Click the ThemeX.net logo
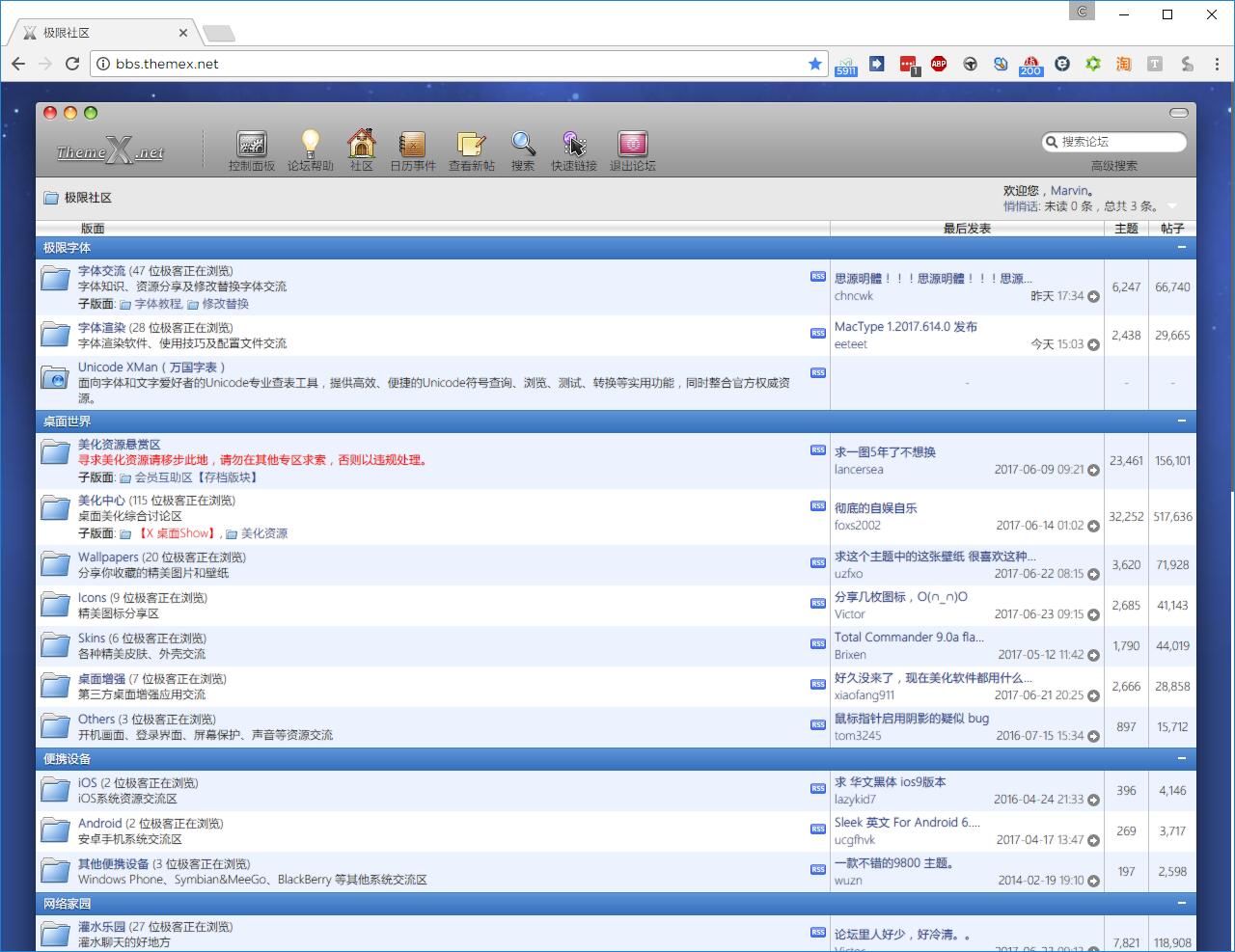Viewport: 1235px width, 952px height. 110,151
